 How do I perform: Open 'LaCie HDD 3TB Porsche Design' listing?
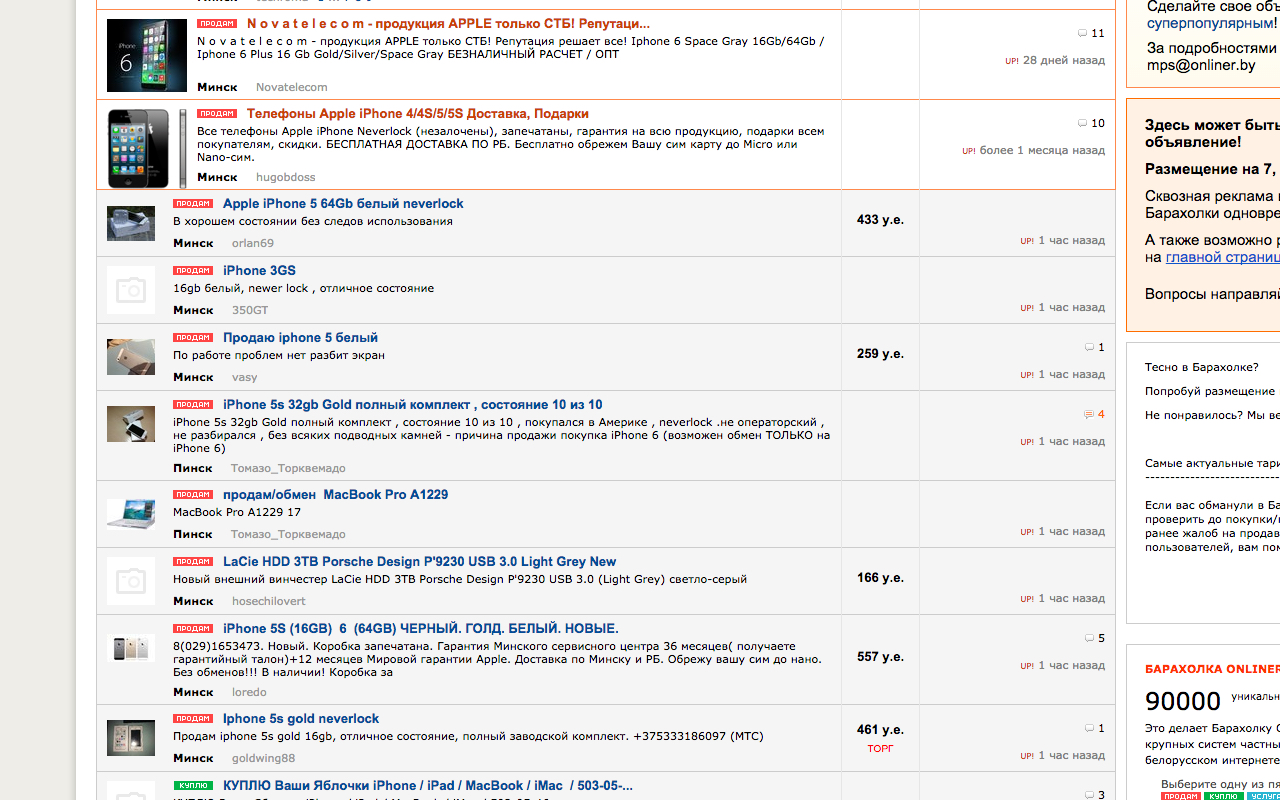[419, 561]
